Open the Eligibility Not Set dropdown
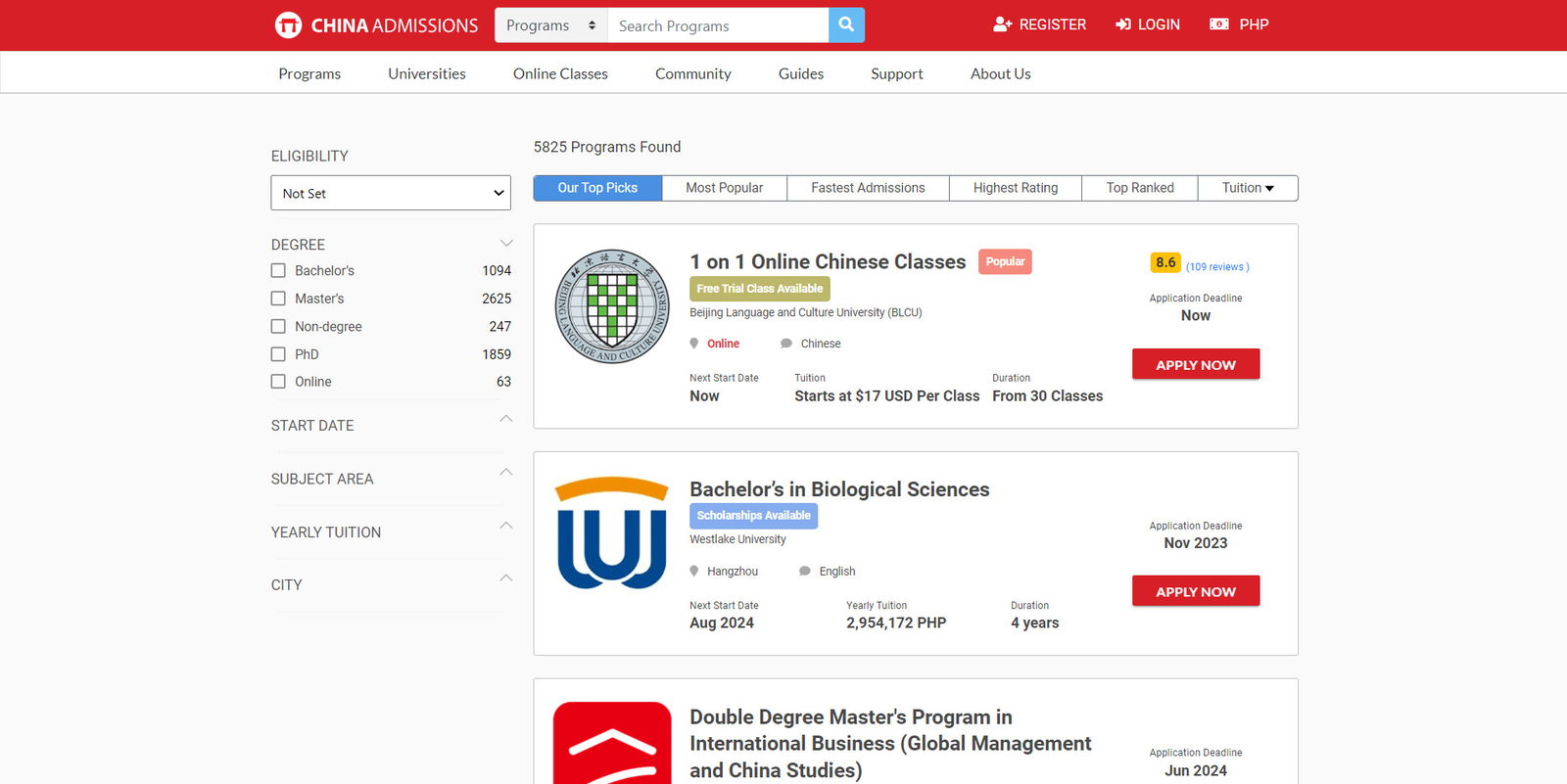This screenshot has width=1567, height=784. (x=391, y=194)
